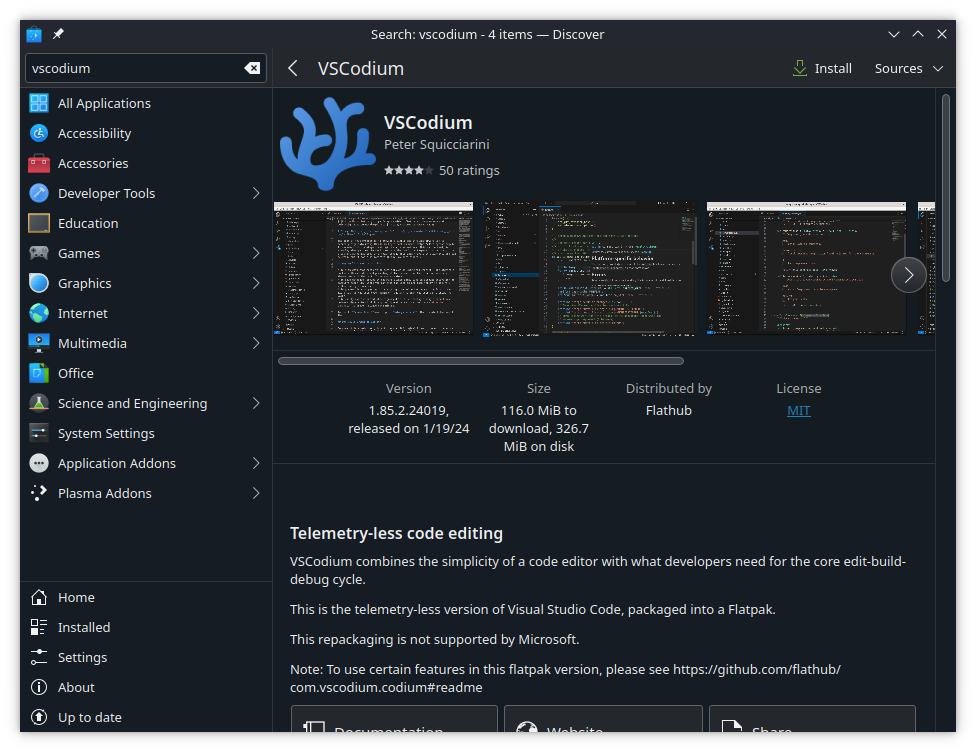Open the 50 ratings reviews
Image resolution: width=976 pixels, height=752 pixels.
pos(469,170)
